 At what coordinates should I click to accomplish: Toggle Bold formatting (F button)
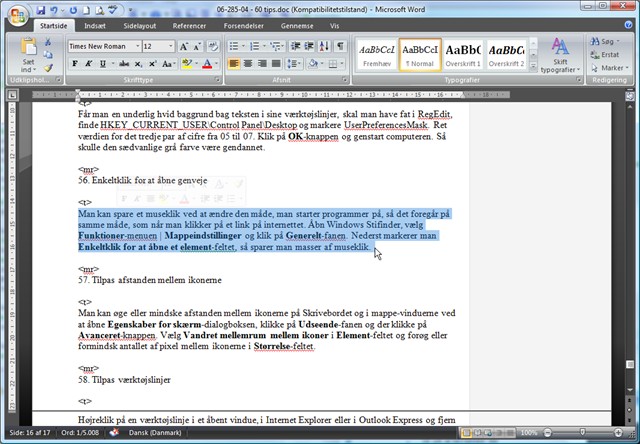click(75, 64)
